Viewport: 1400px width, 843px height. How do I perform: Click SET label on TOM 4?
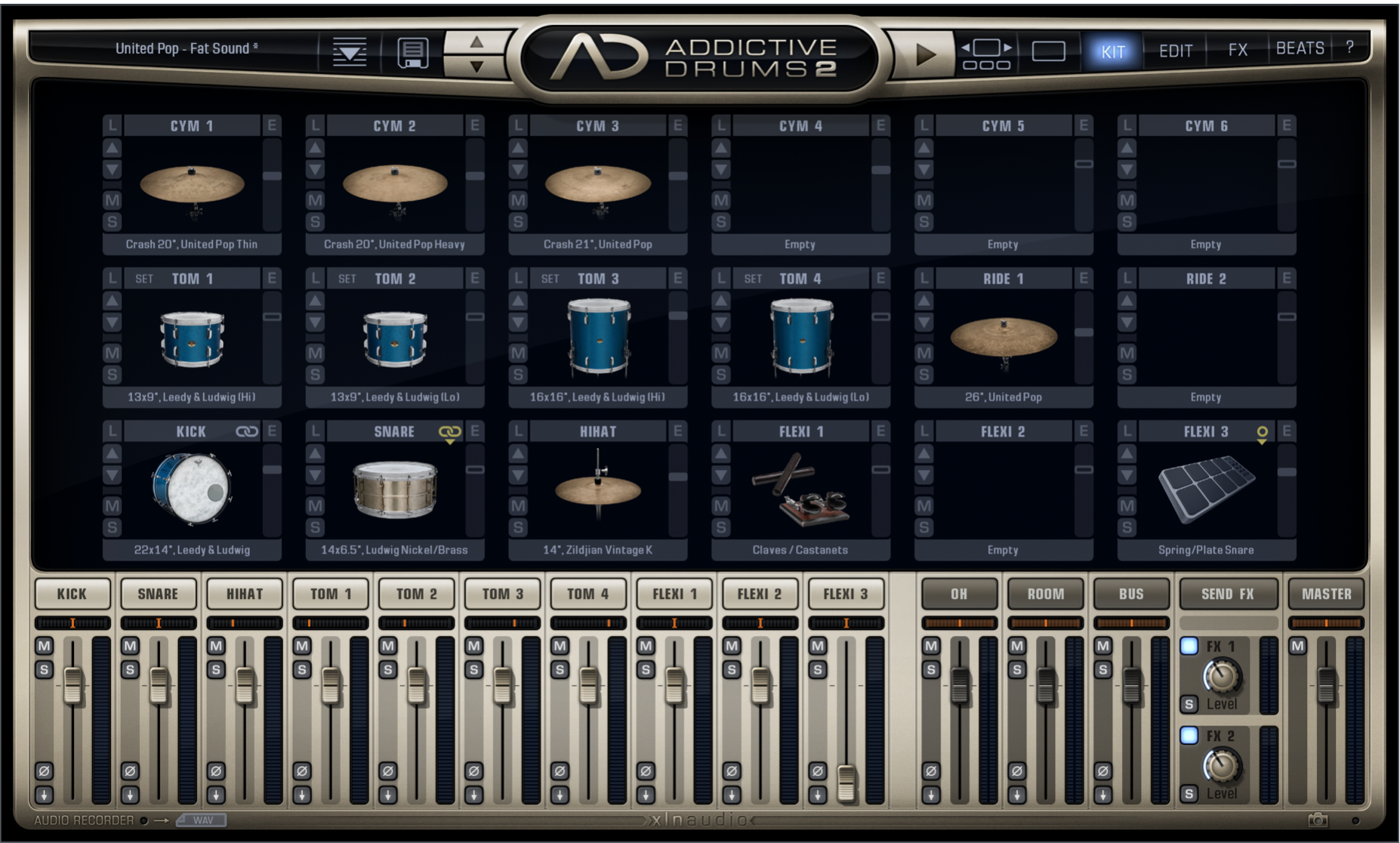(753, 279)
